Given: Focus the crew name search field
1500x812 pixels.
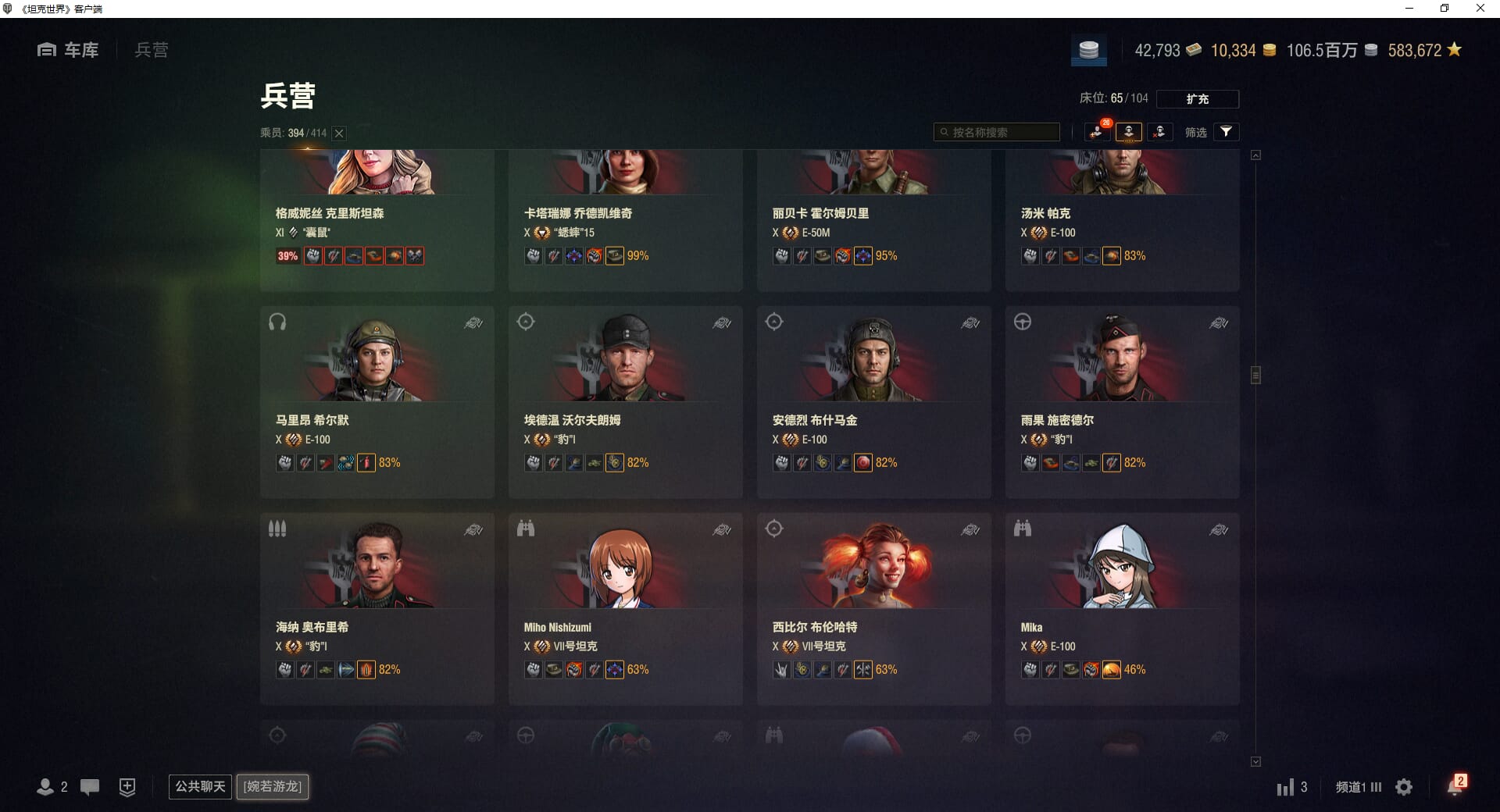Looking at the screenshot, I should point(997,132).
